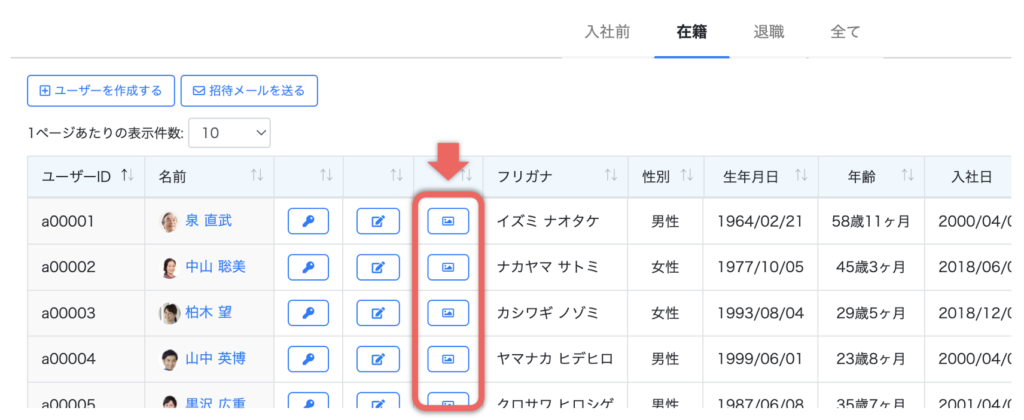The height and width of the screenshot is (420, 1024).
Task: Click the key icon for 山中 英博
Action: (308, 358)
